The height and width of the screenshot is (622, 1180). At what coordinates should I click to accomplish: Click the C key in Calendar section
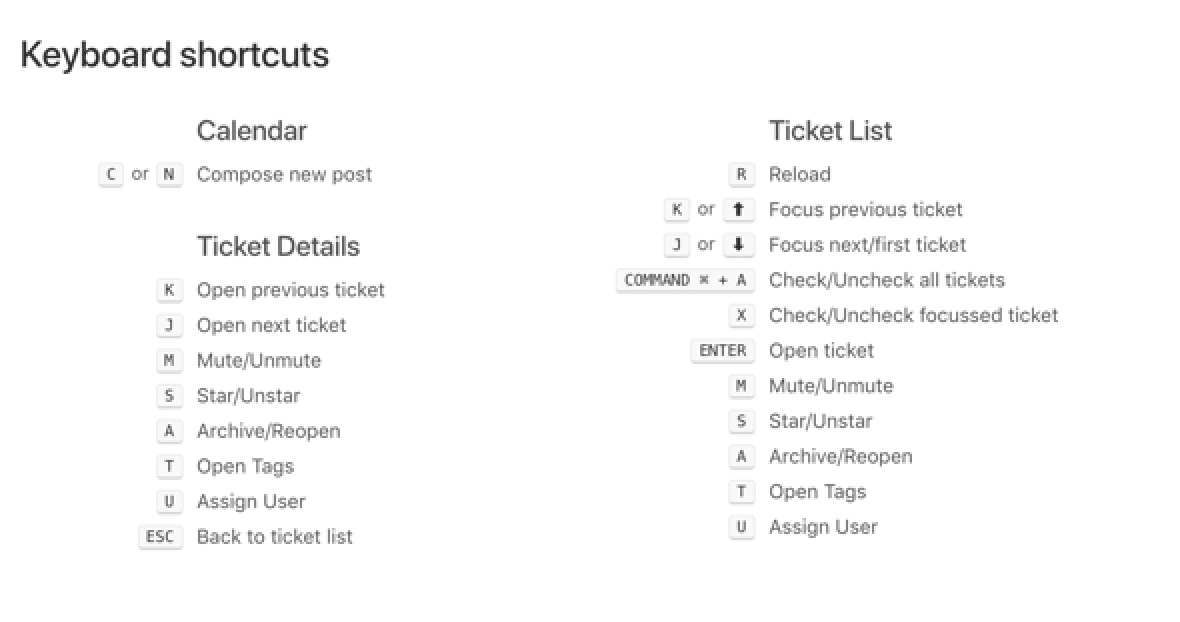[x=111, y=174]
